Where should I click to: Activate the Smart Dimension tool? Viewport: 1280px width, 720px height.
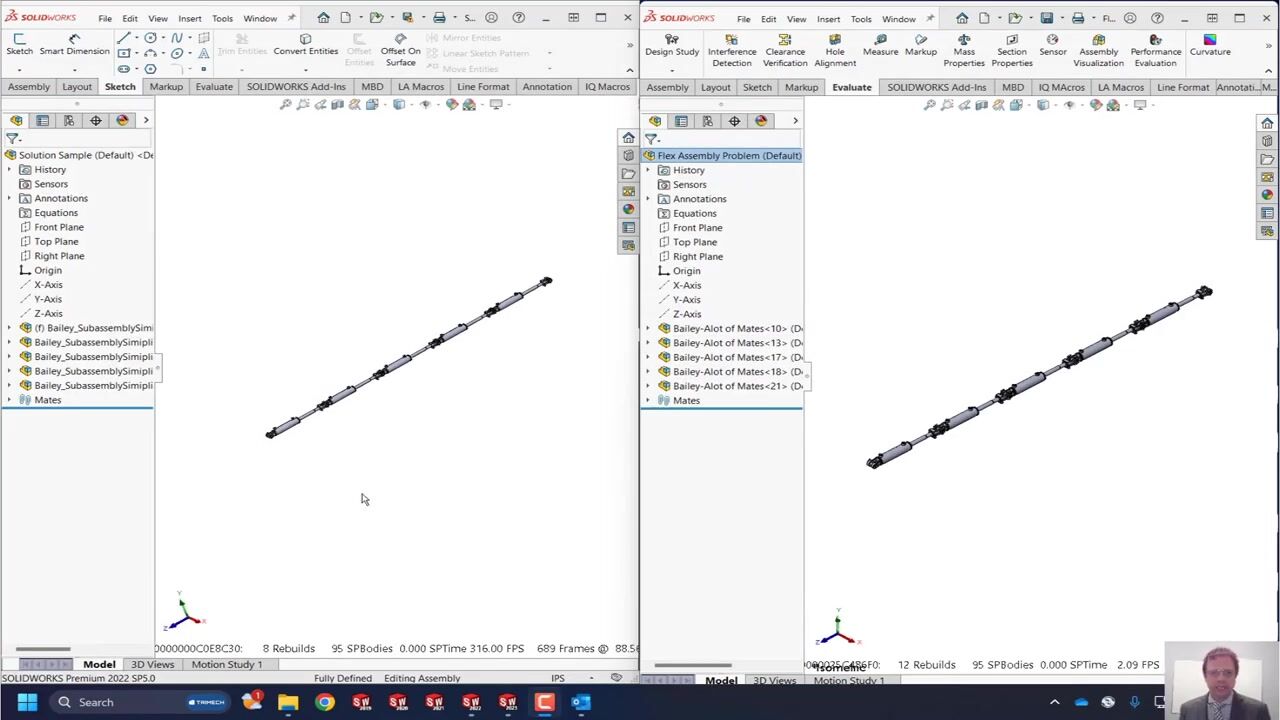click(x=74, y=45)
